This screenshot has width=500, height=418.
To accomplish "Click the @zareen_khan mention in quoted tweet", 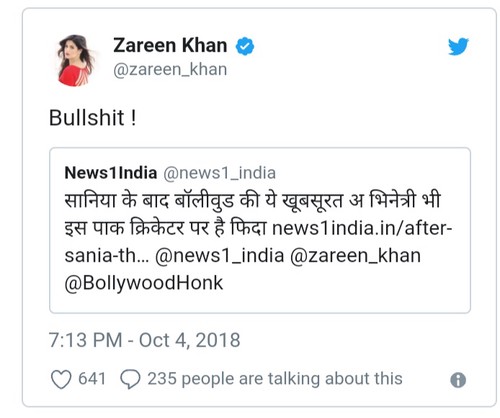I will tap(355, 256).
